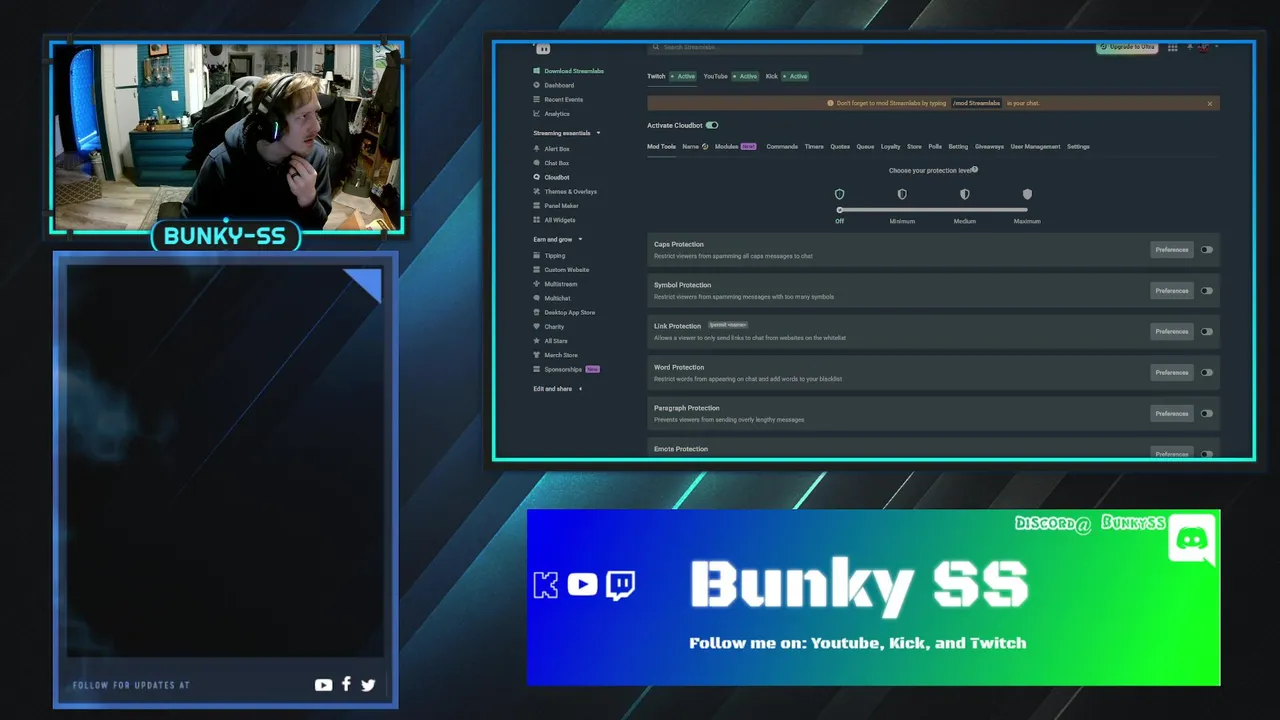Switch to the Commands tab
Image resolution: width=1280 pixels, height=720 pixels.
pyautogui.click(x=782, y=146)
